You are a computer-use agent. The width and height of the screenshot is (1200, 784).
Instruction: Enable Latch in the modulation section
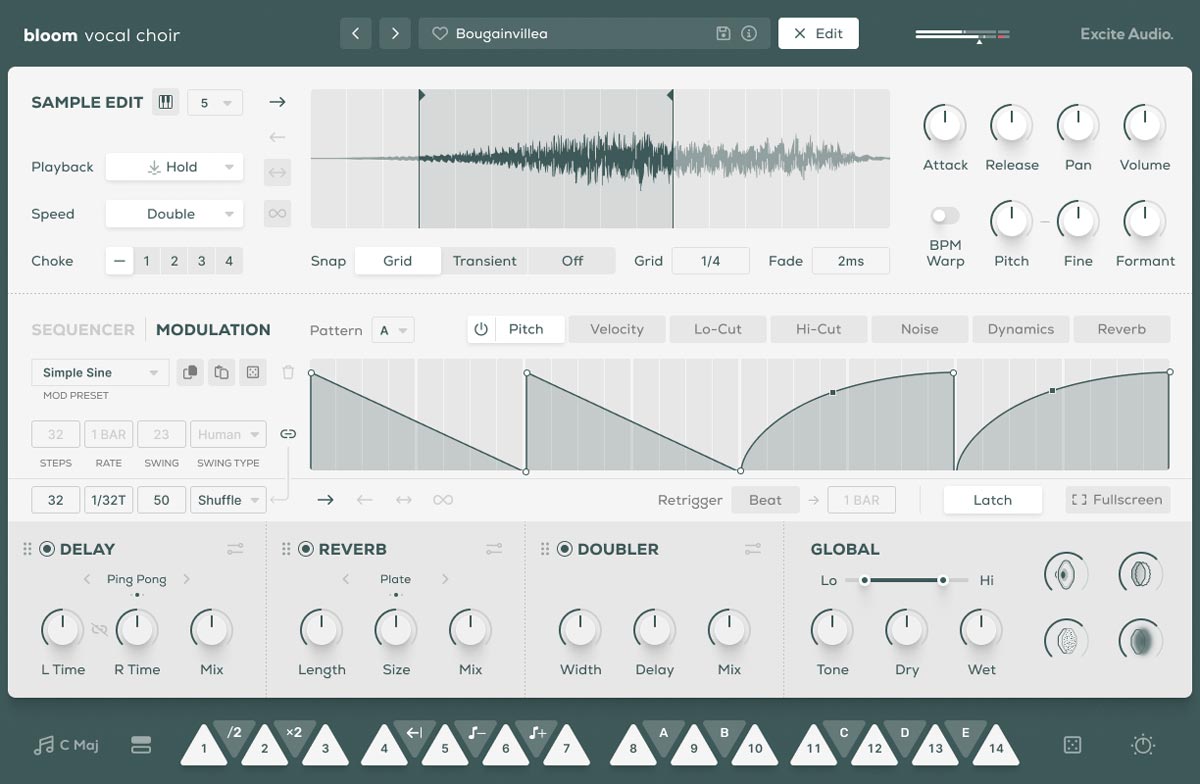(x=992, y=499)
